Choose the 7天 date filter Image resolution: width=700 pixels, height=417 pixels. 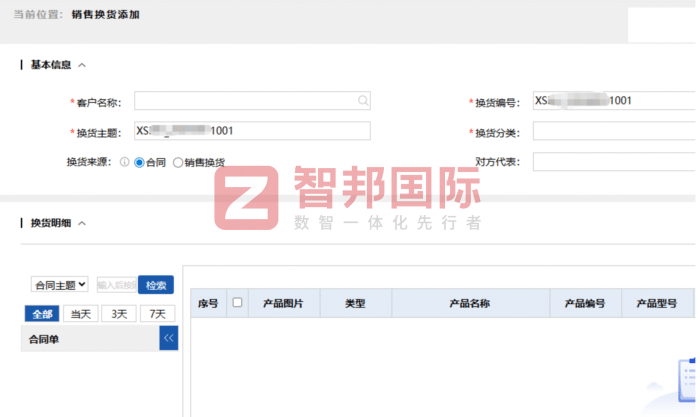pyautogui.click(x=157, y=314)
